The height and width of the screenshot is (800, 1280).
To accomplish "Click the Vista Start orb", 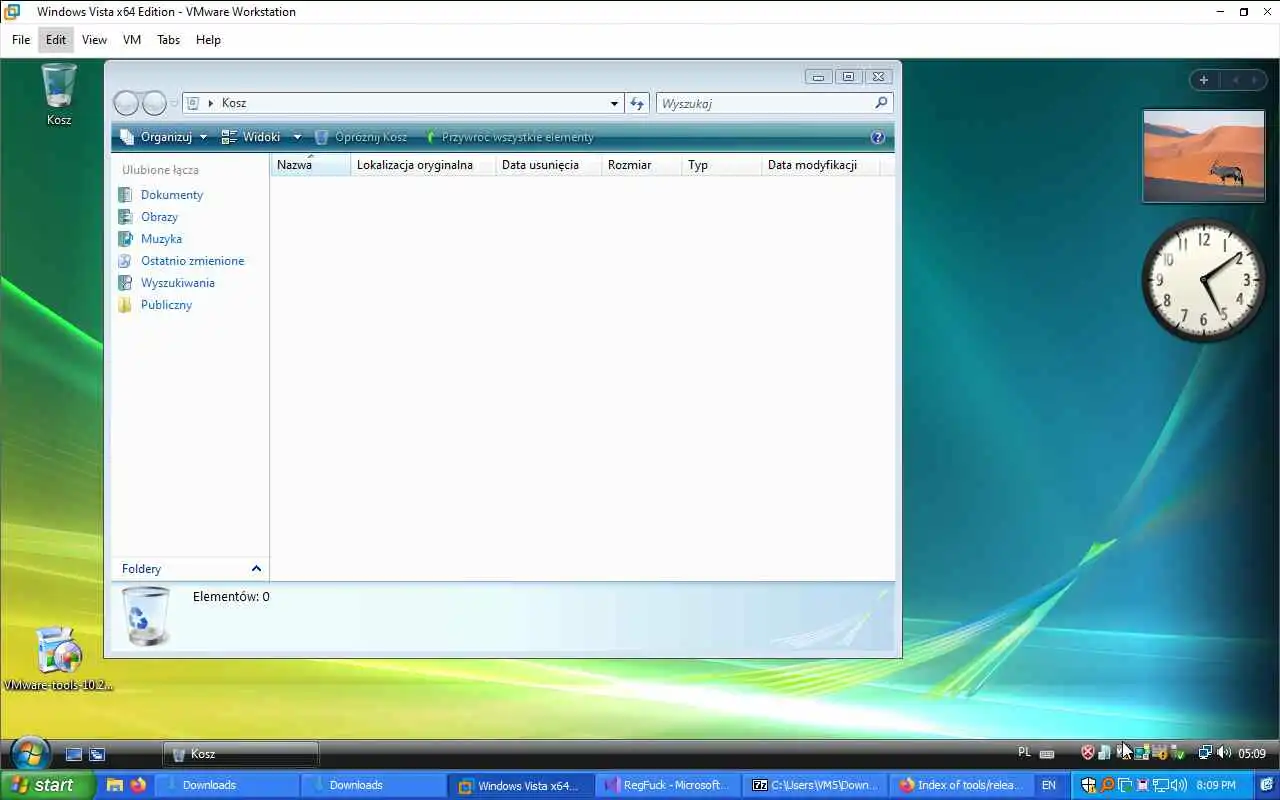I will pos(29,754).
